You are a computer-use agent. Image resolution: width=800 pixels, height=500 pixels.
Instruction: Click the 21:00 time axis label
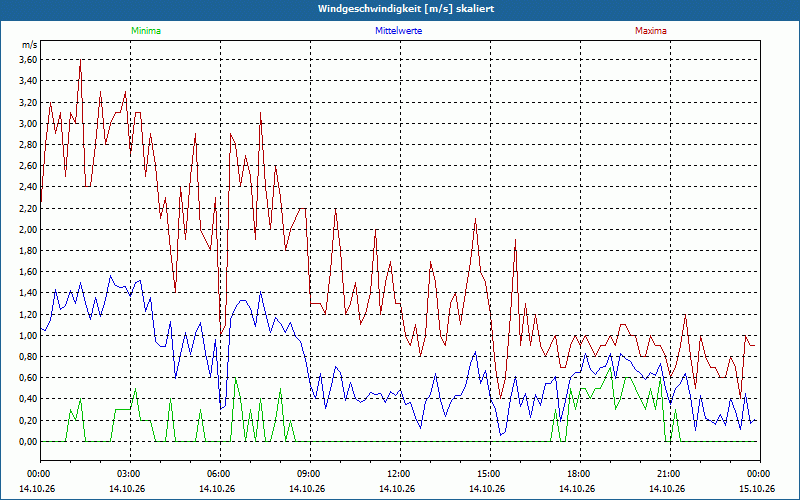(x=670, y=474)
